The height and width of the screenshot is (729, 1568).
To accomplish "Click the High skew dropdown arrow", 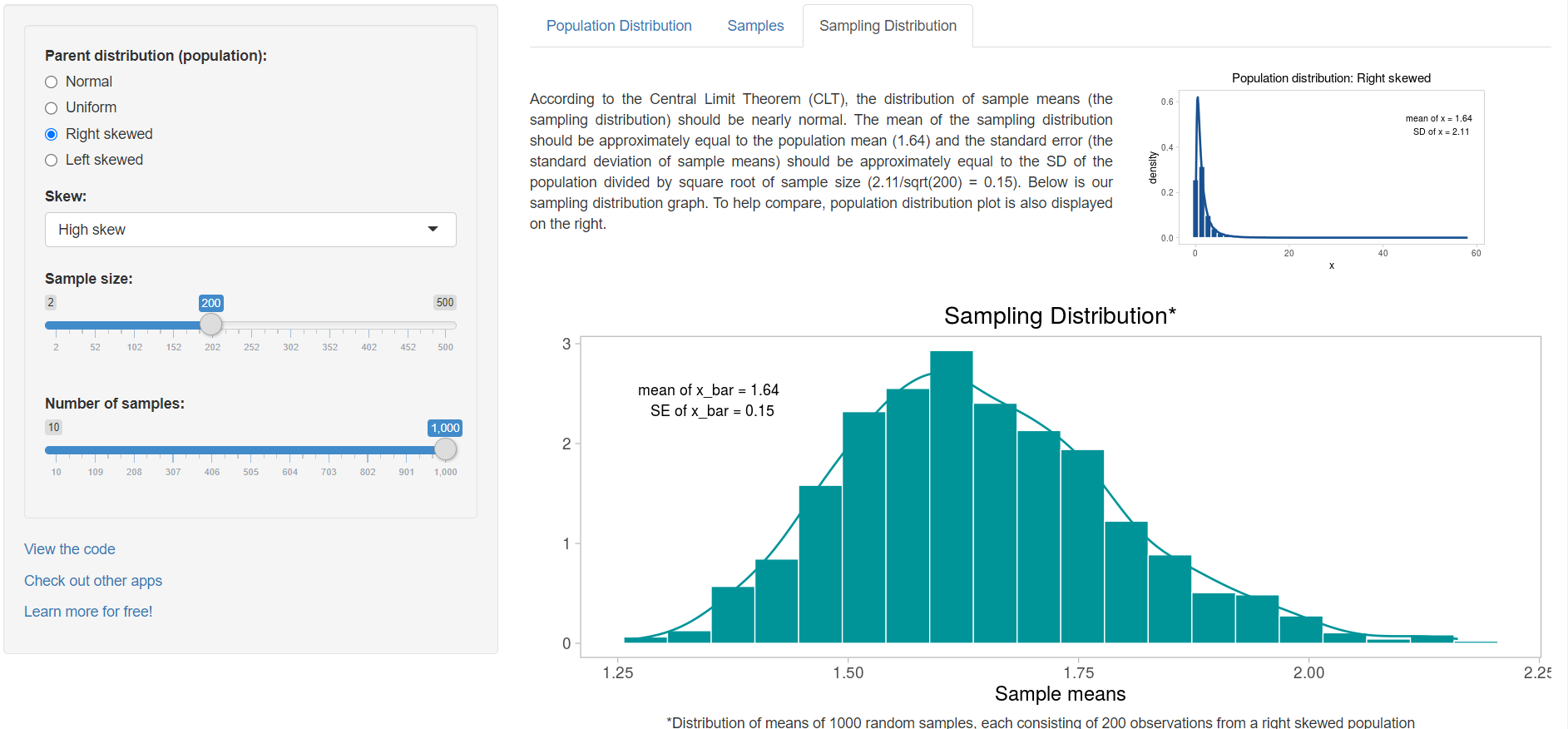I will pos(433,230).
